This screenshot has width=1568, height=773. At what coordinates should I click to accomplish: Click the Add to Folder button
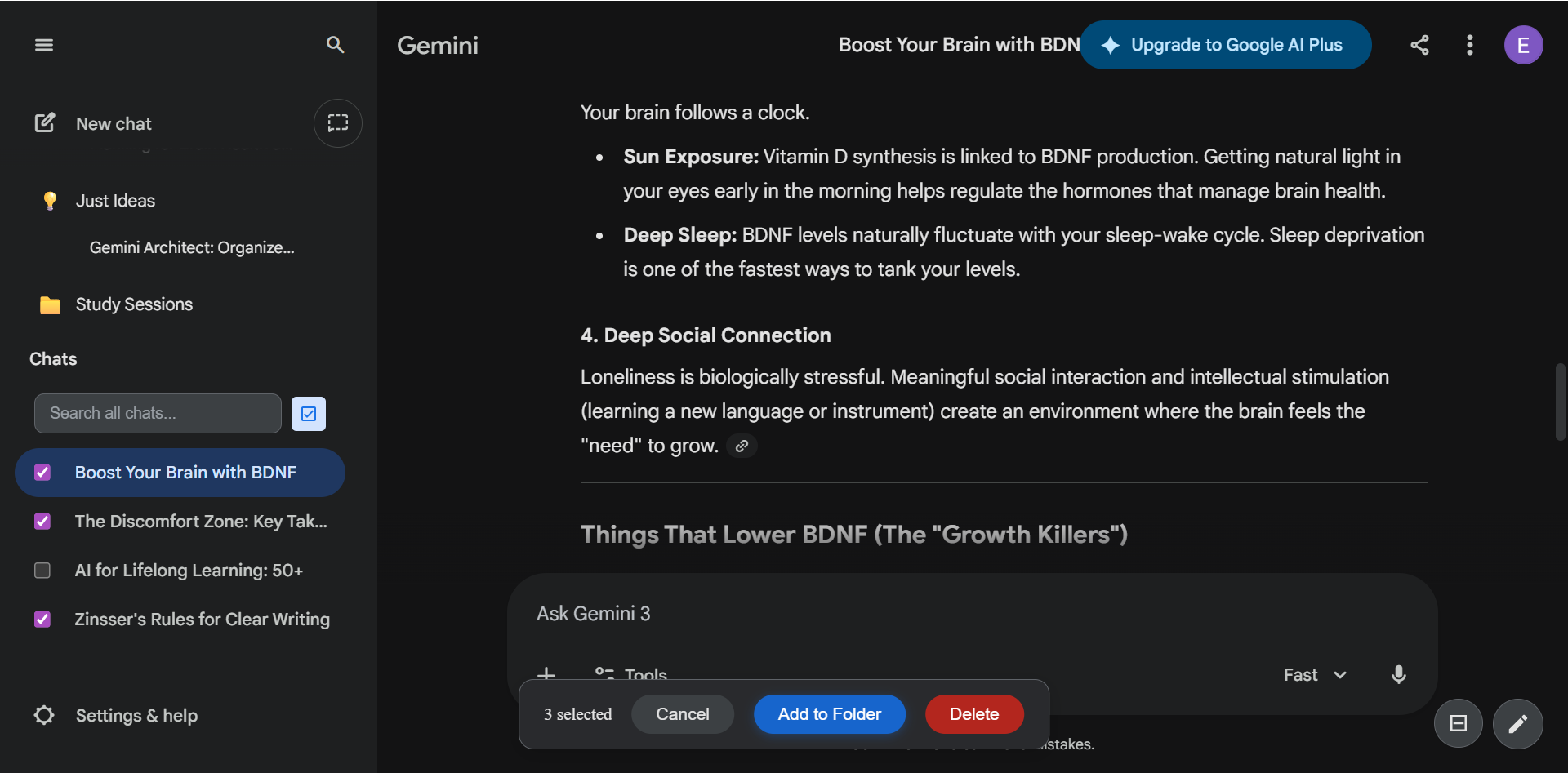pyautogui.click(x=829, y=714)
